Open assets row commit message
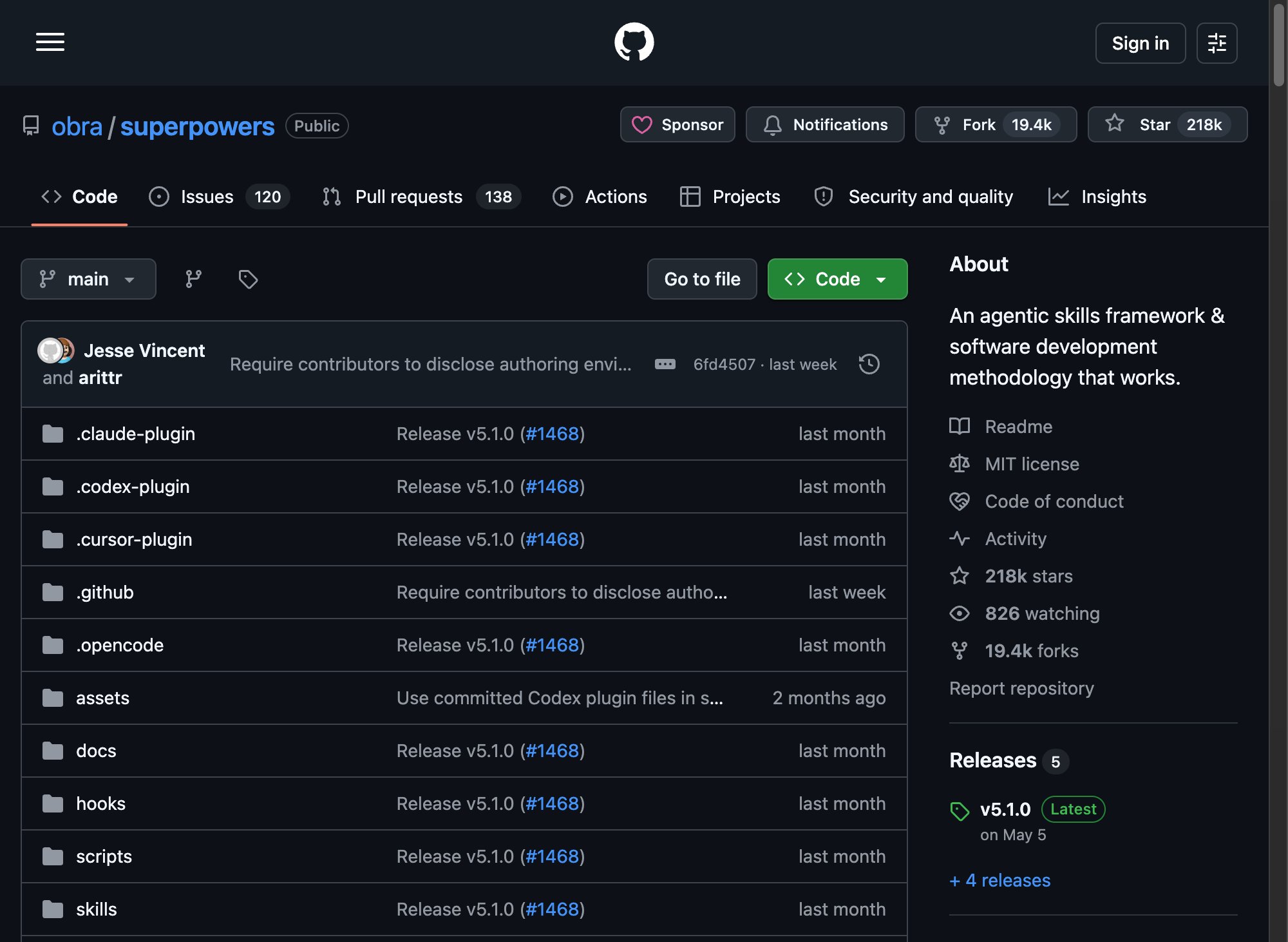Screen dimensions: 1288x942 (560, 698)
